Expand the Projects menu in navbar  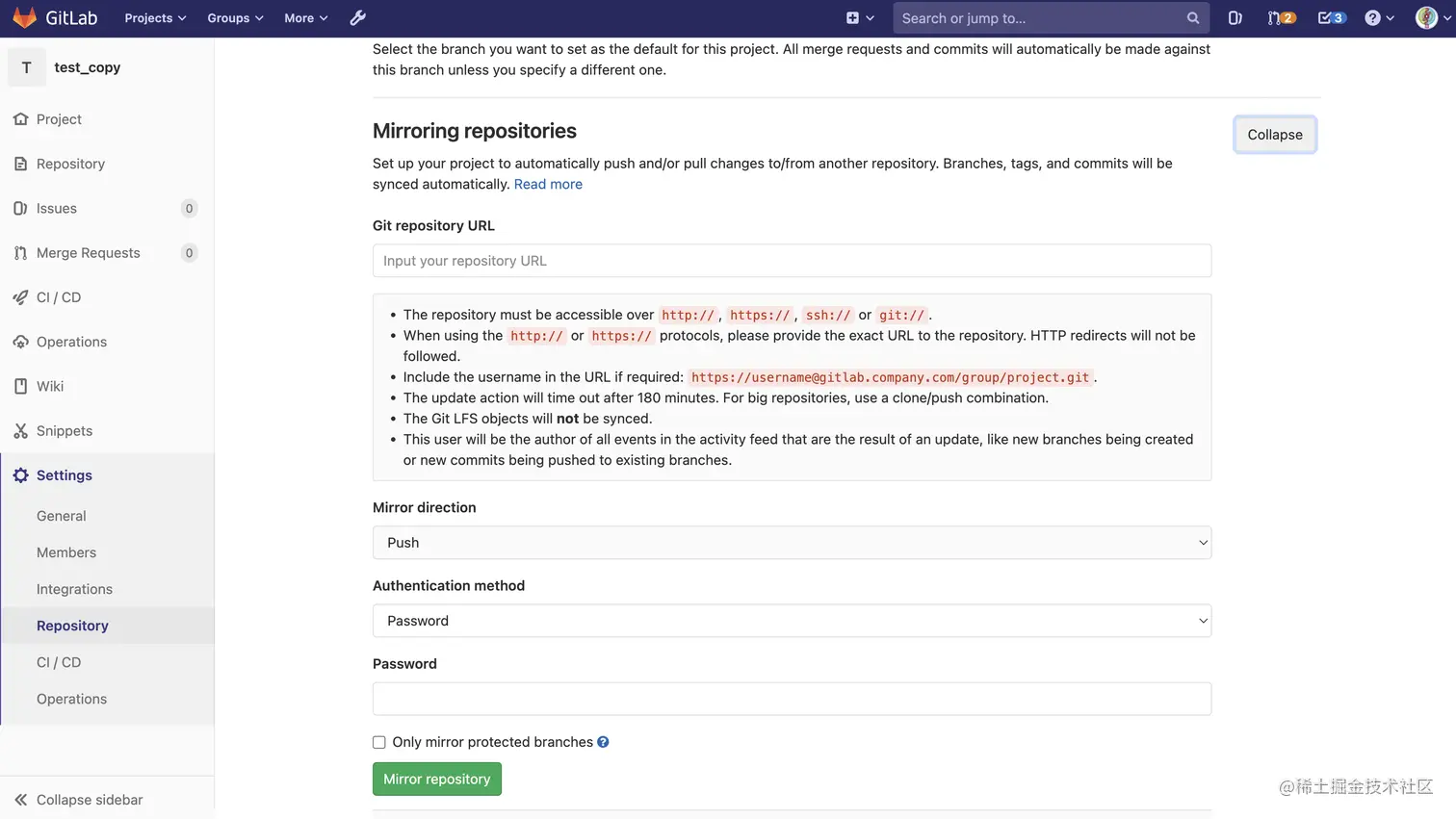154,17
